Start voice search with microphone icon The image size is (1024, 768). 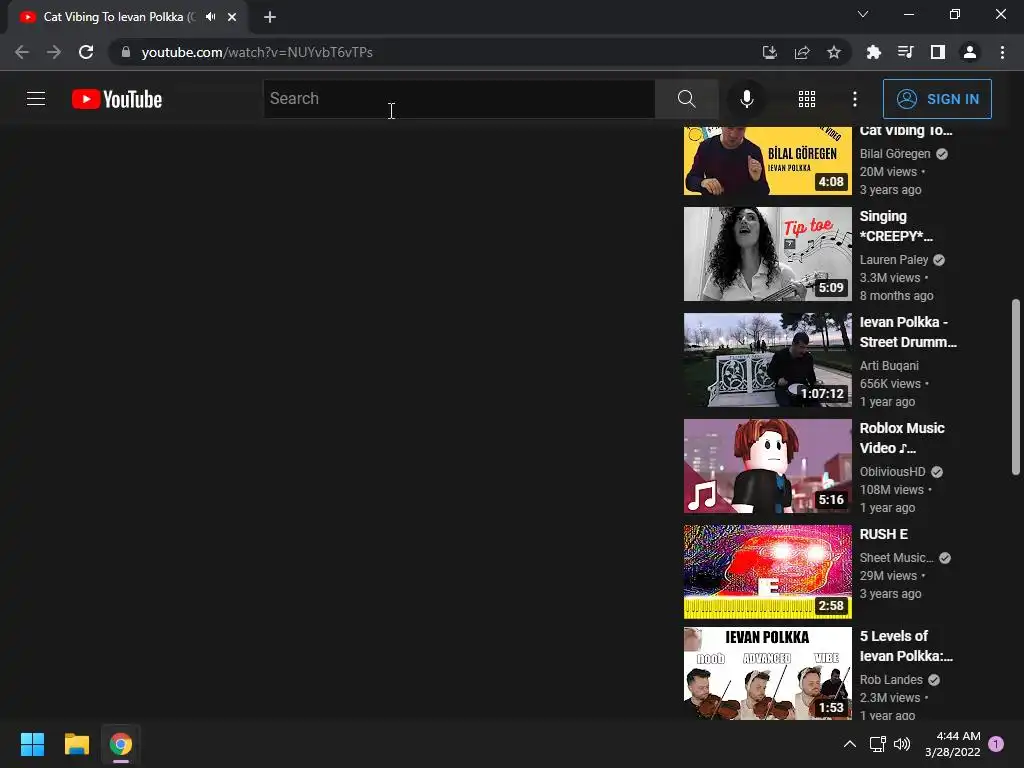(x=746, y=99)
